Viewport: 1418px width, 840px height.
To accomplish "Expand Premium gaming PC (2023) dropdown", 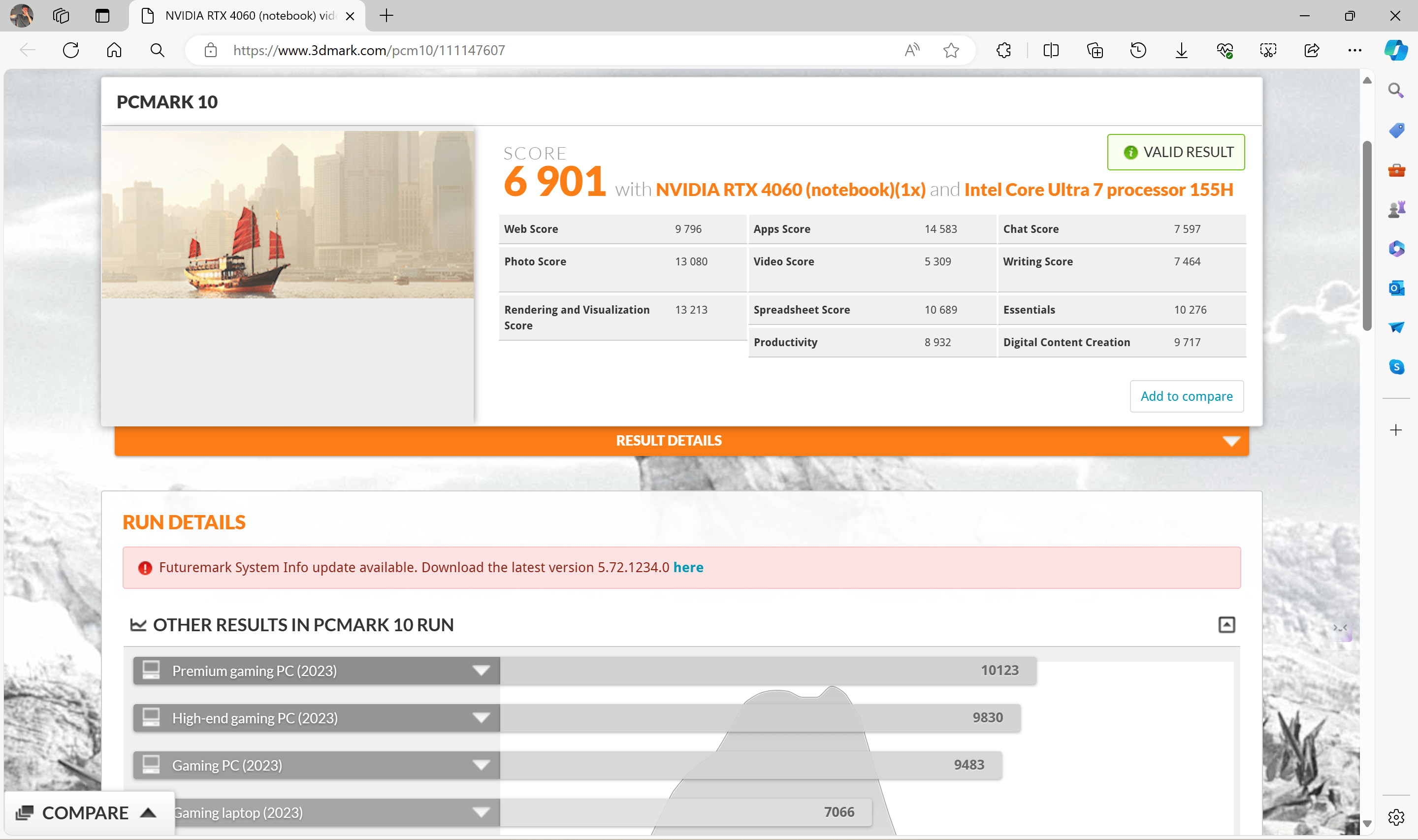I will point(481,671).
